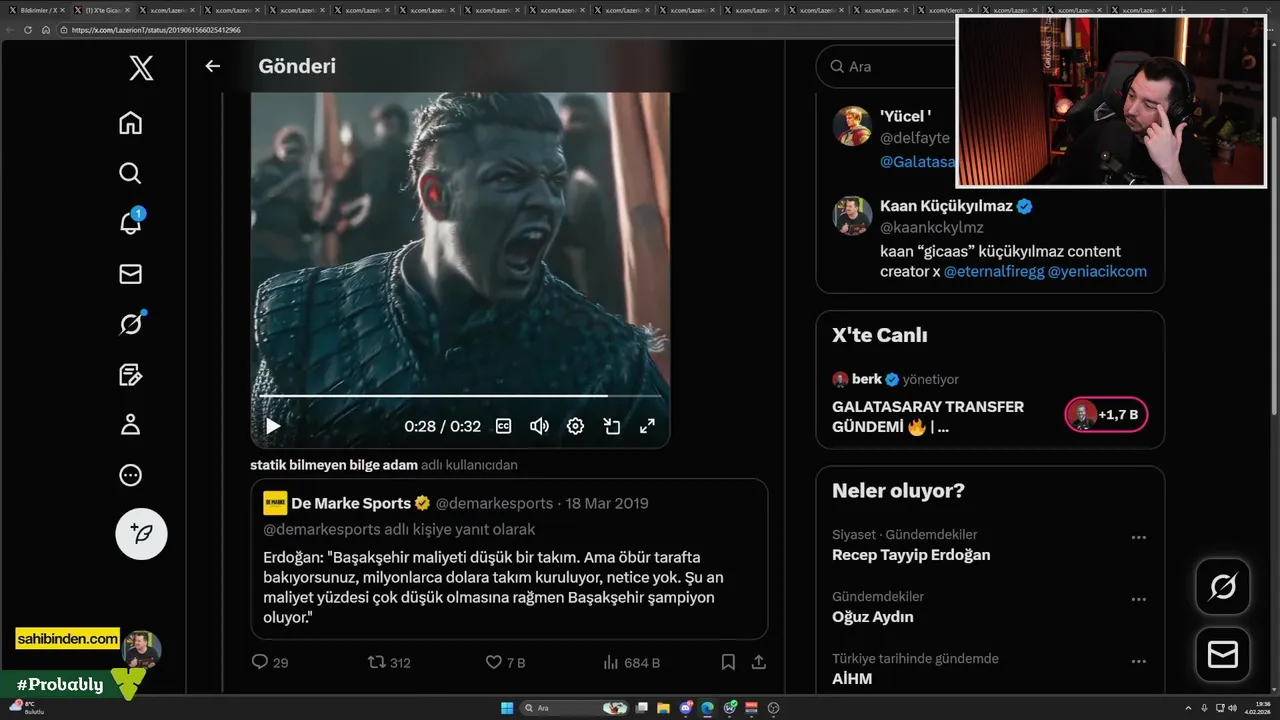
Task: Click the X logo in the sidebar
Action: [x=141, y=68]
